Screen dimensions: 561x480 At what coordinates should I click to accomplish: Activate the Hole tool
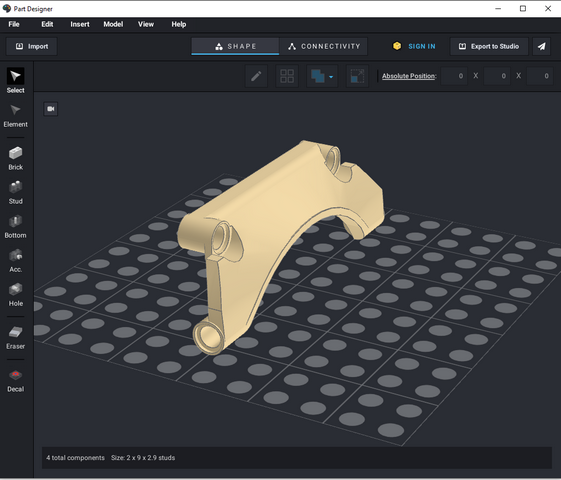(x=15, y=295)
